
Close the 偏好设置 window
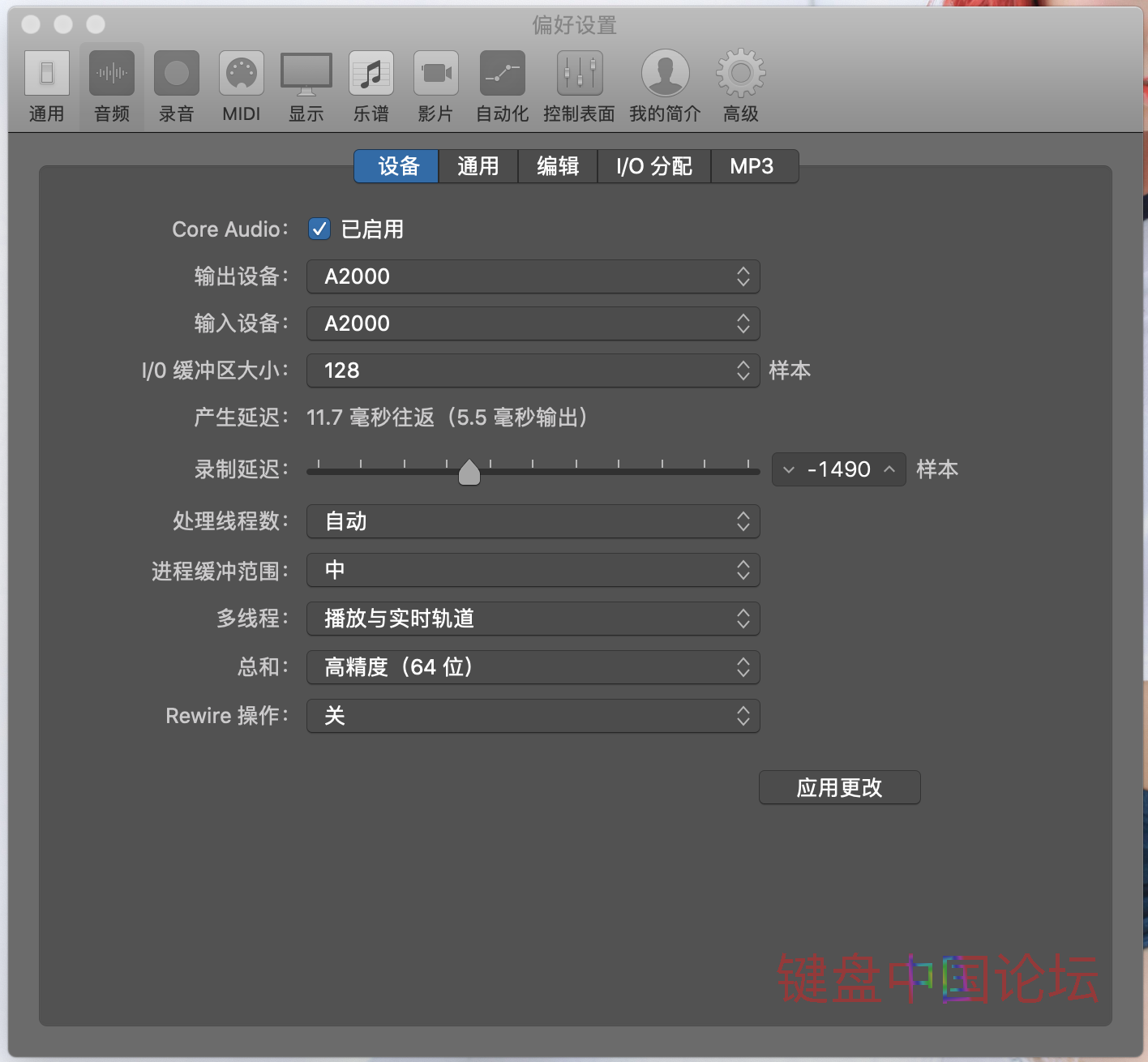[x=31, y=24]
